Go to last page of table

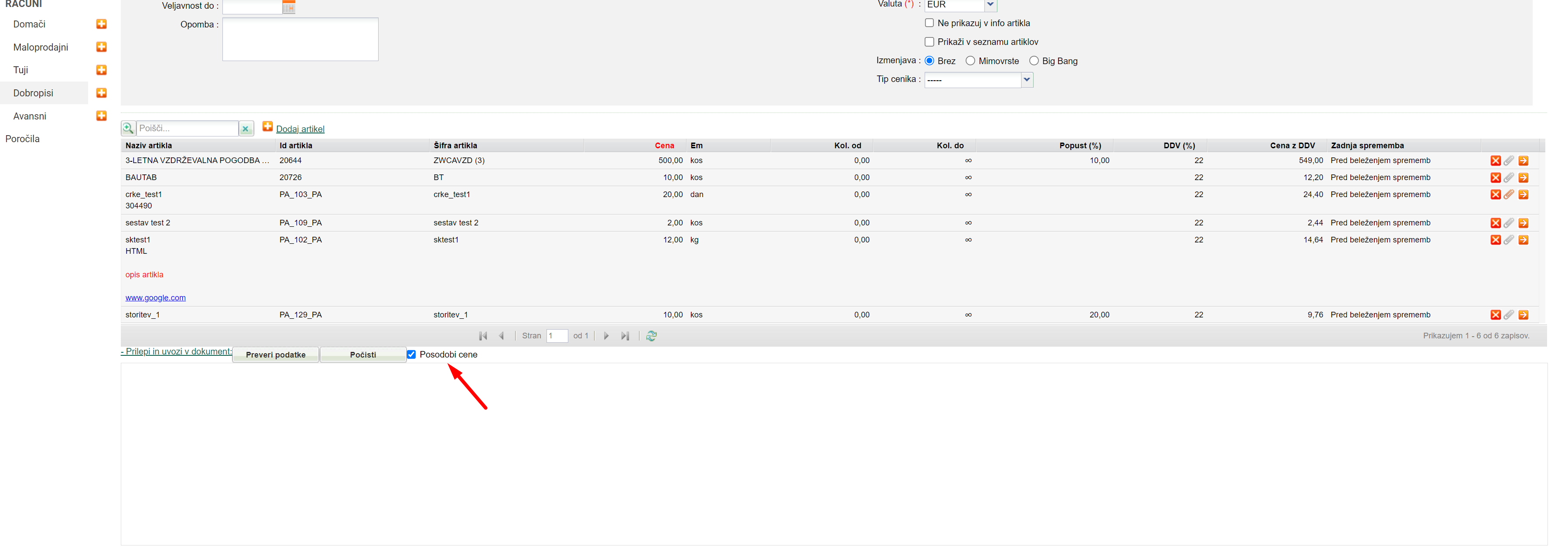tap(625, 336)
